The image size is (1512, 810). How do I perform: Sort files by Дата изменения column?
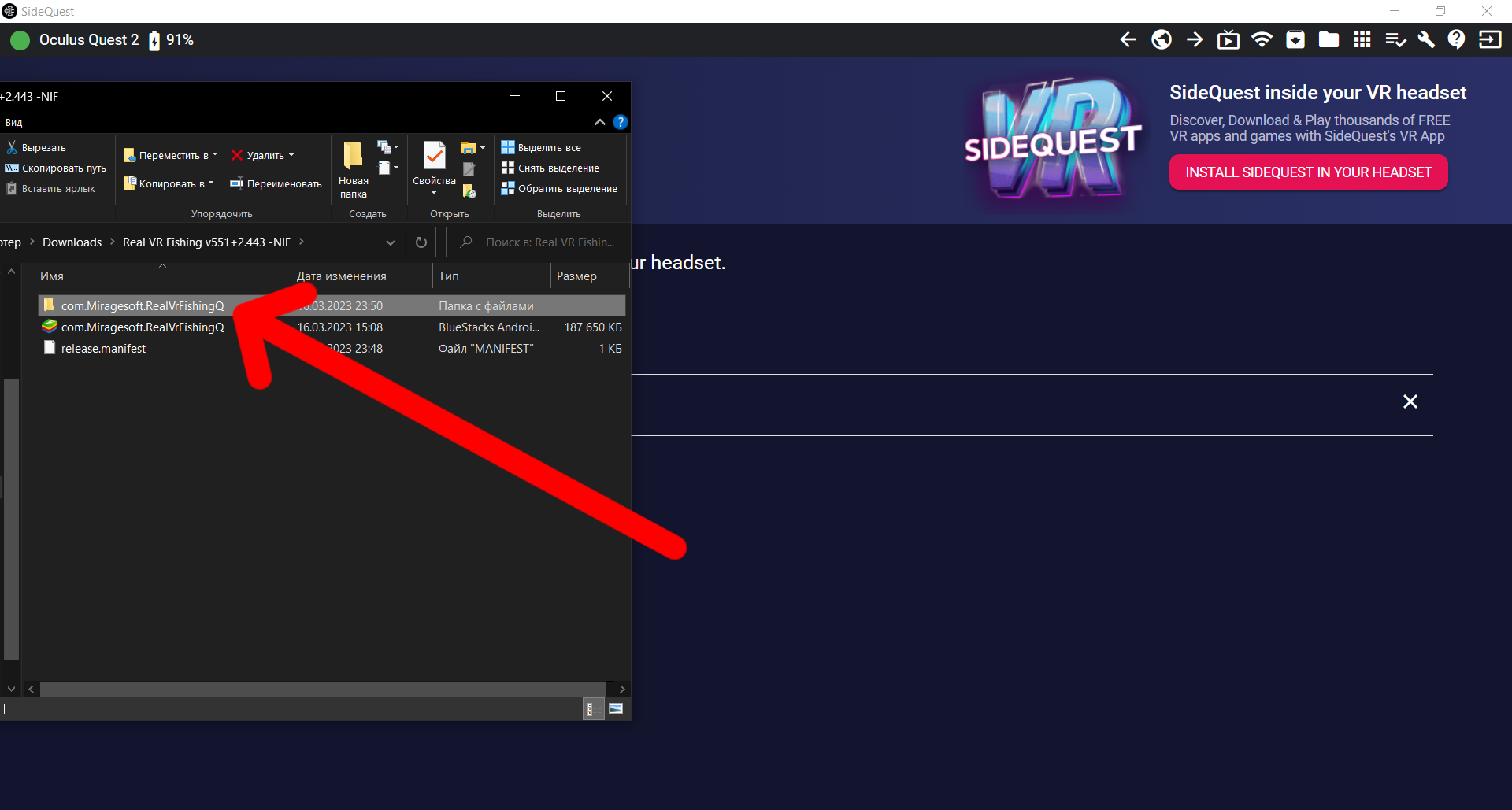point(362,276)
